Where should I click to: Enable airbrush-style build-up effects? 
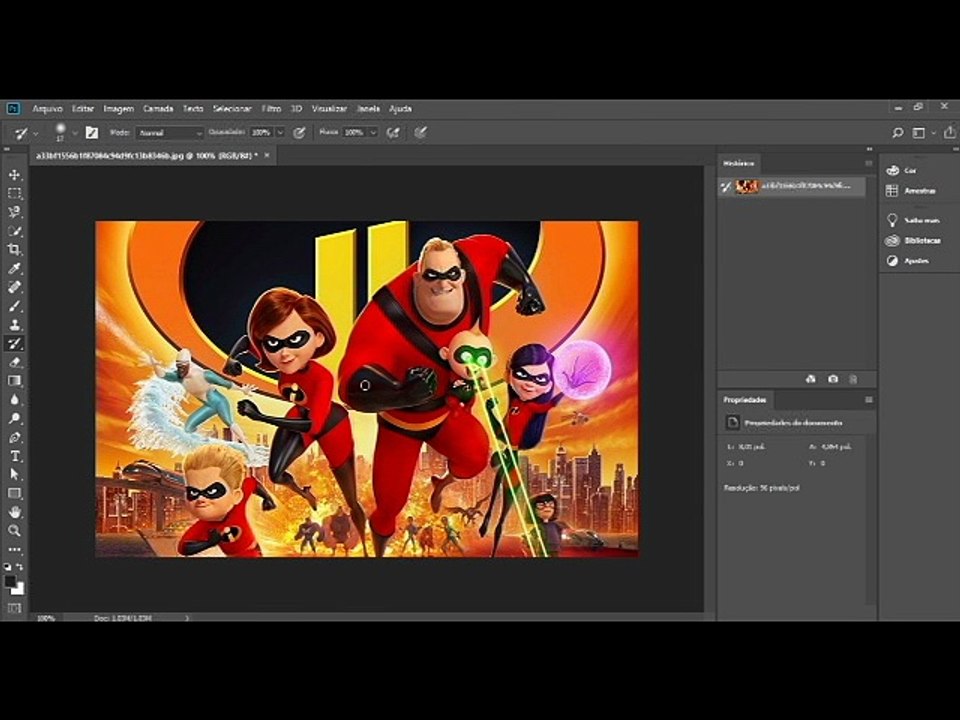[x=393, y=132]
